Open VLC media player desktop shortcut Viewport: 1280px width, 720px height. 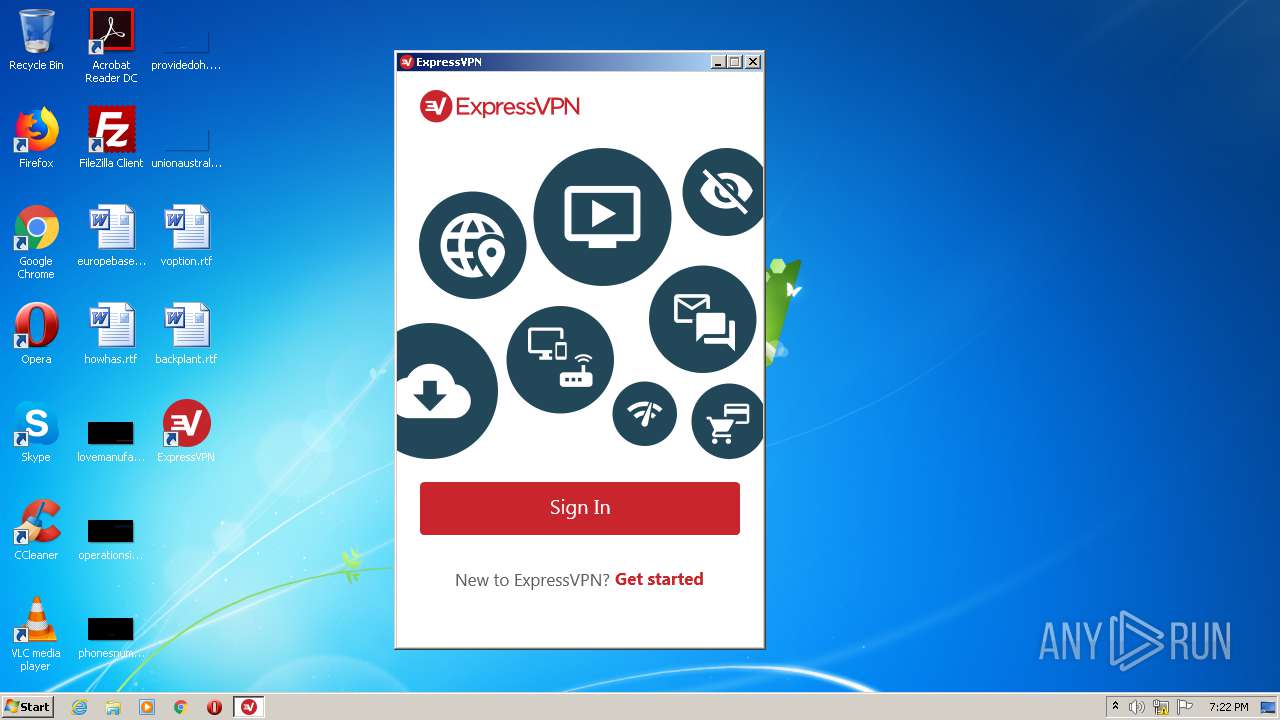36,635
